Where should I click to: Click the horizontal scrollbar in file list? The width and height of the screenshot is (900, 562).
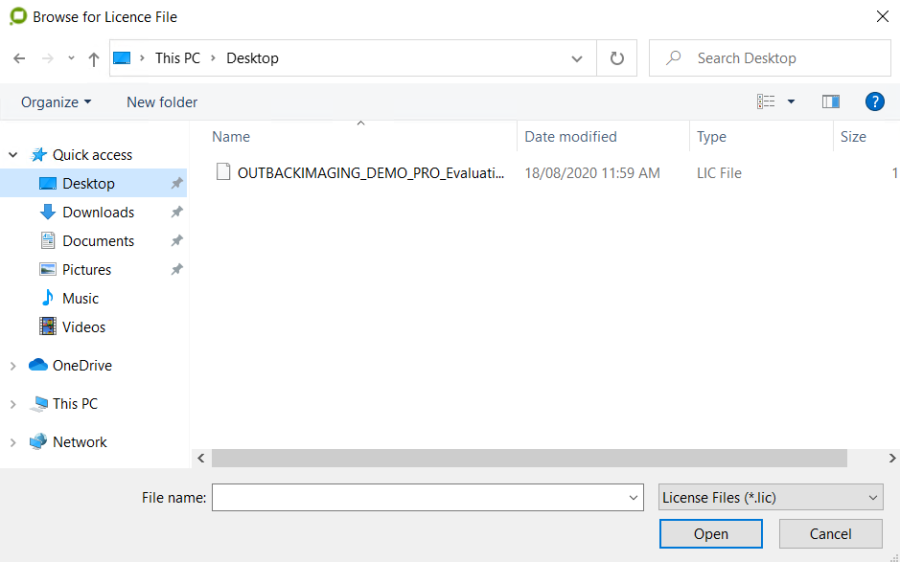point(529,458)
